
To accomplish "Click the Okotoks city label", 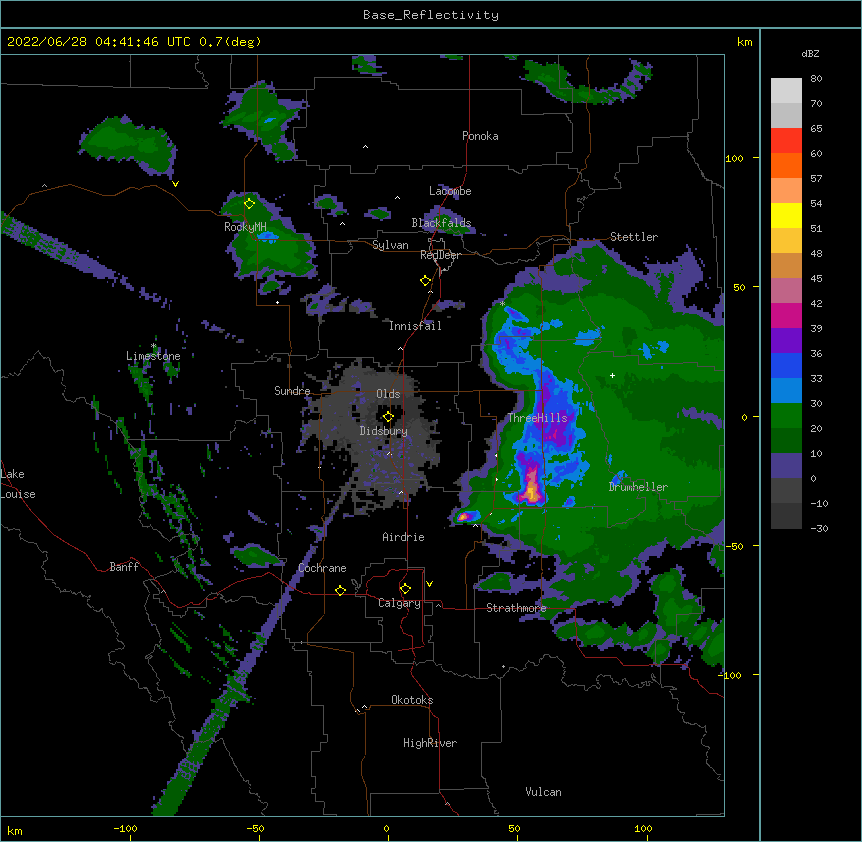I will (x=412, y=700).
